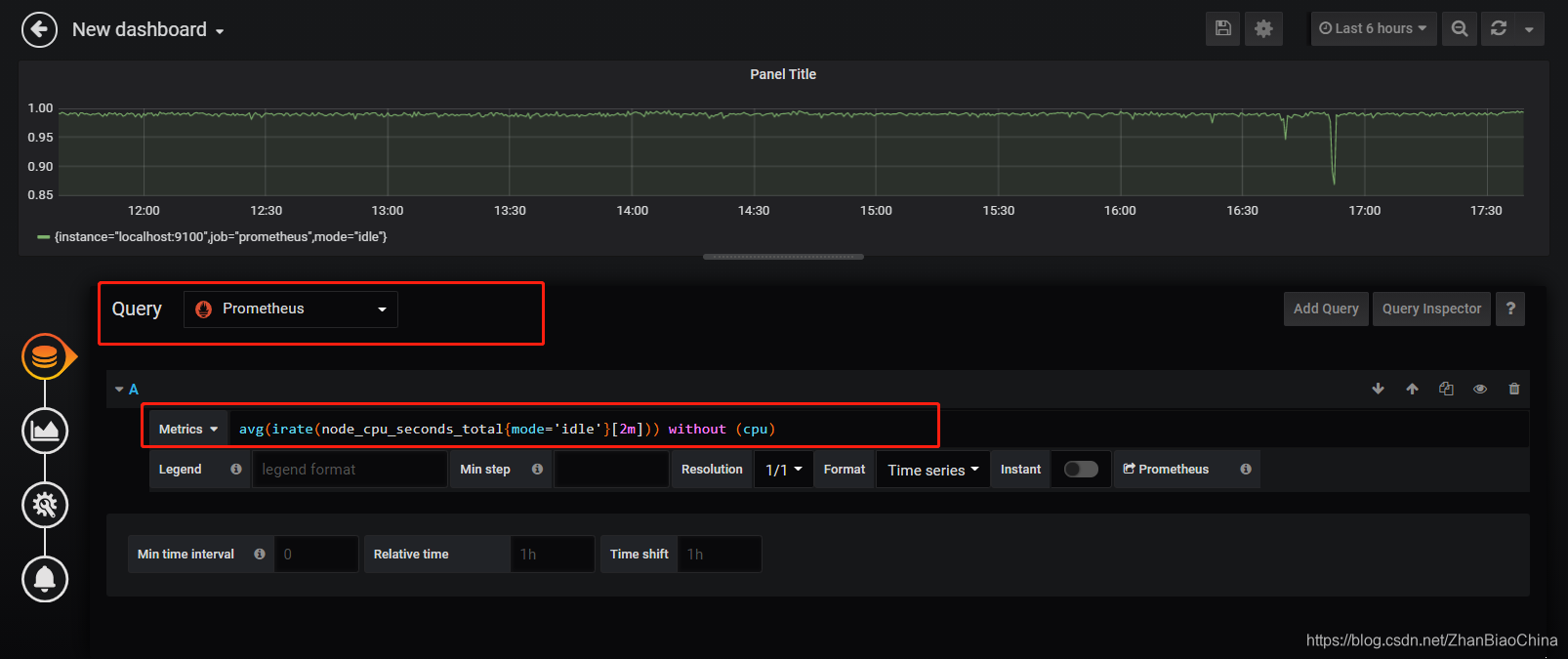
Task: Click the Min step input field
Action: [x=611, y=470]
